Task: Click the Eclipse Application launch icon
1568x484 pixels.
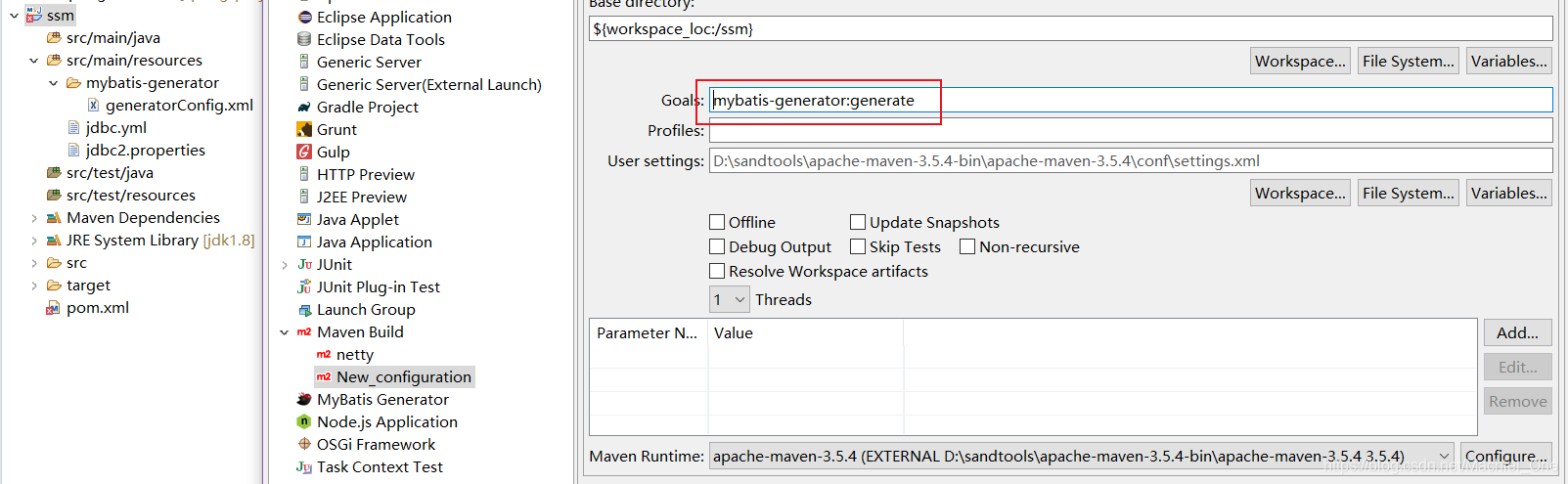Action: tap(304, 18)
